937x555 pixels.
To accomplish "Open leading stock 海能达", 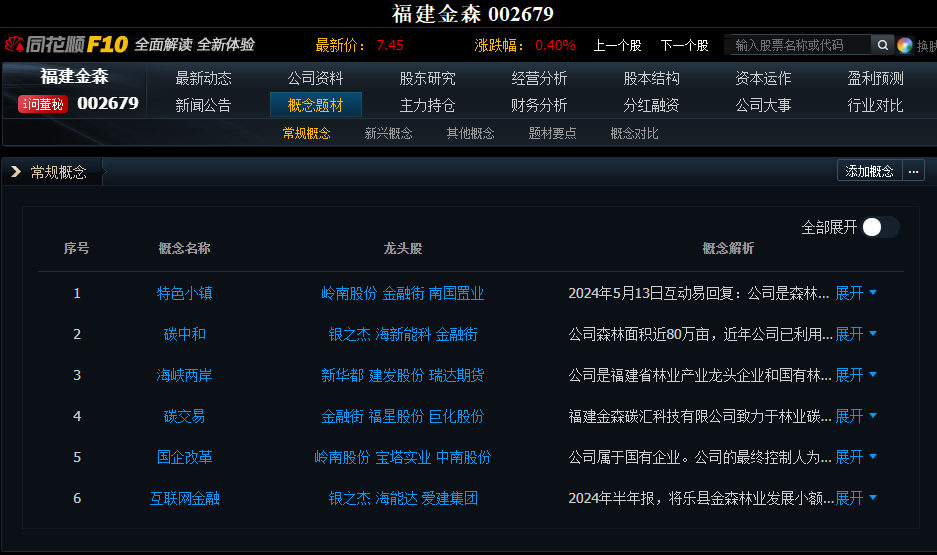I will pos(396,498).
